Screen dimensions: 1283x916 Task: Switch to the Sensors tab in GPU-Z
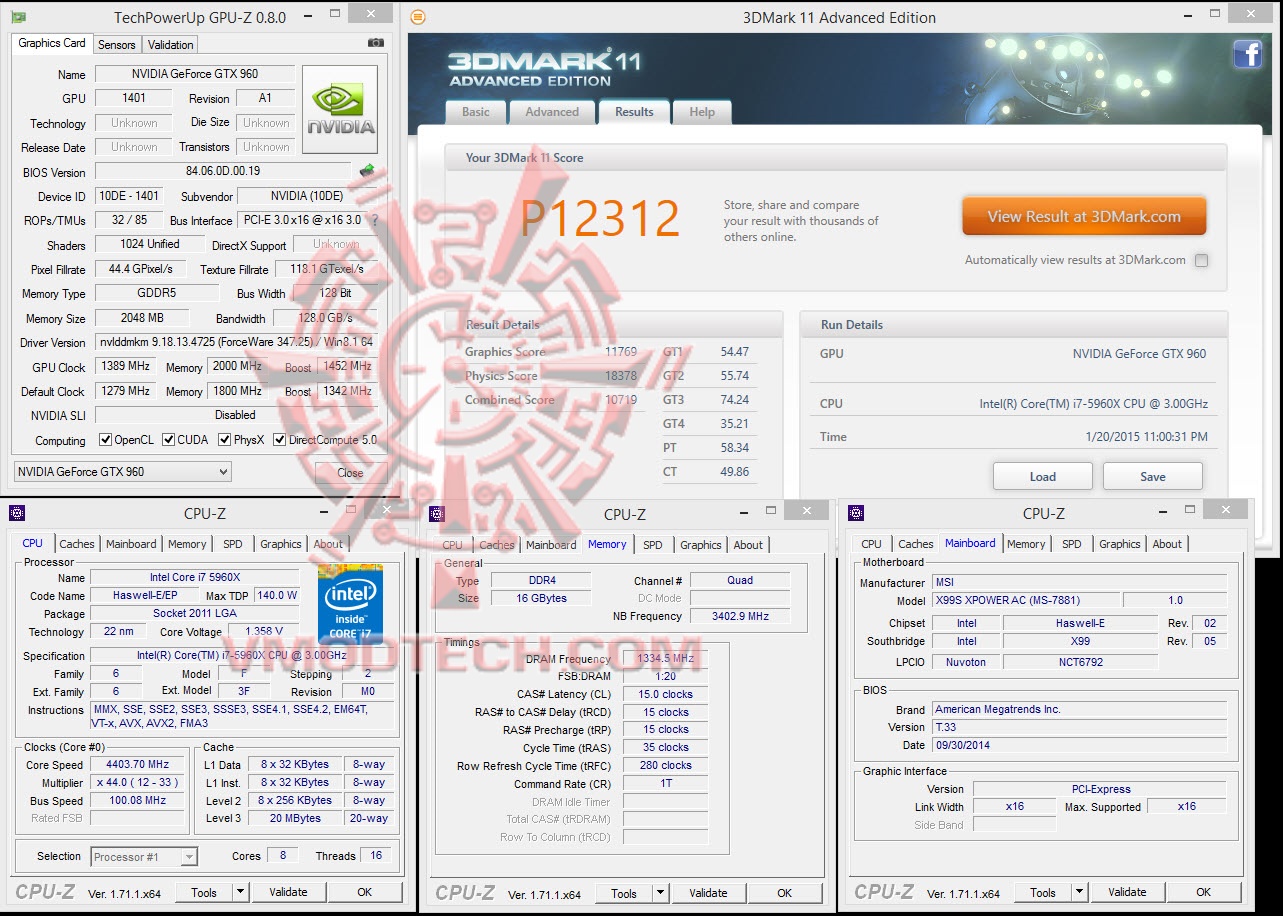(117, 45)
